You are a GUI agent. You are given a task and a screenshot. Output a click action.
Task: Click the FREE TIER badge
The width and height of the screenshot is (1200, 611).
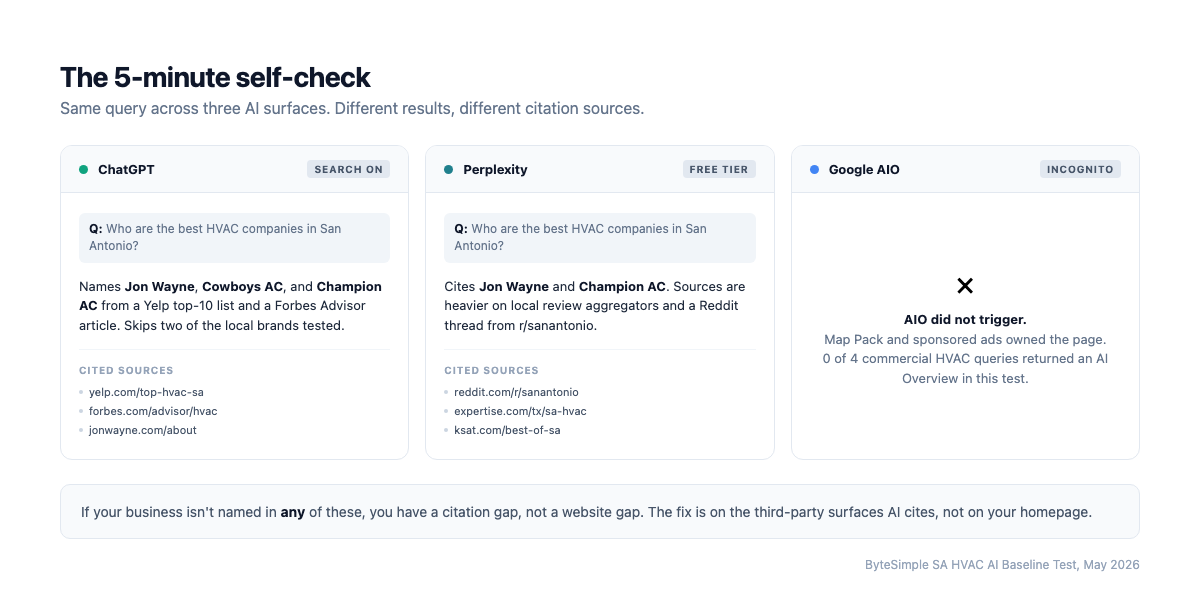(719, 170)
